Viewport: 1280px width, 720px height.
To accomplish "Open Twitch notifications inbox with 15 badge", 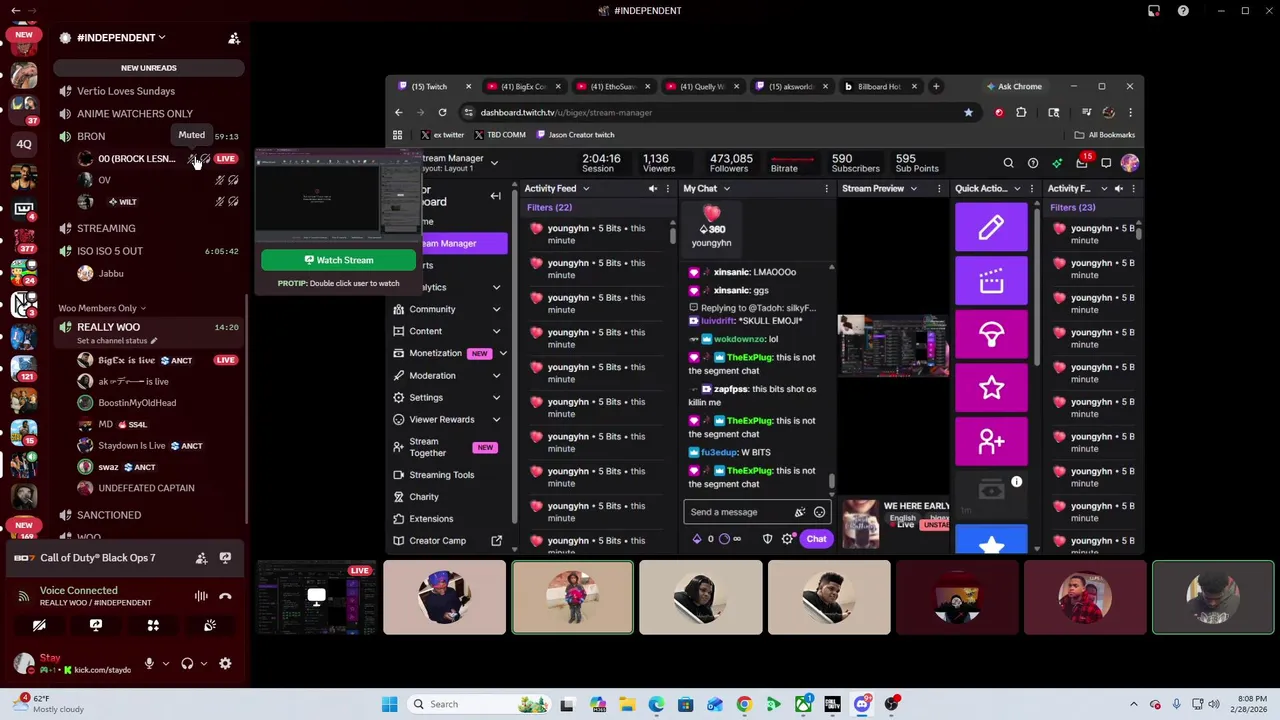I will point(1082,162).
